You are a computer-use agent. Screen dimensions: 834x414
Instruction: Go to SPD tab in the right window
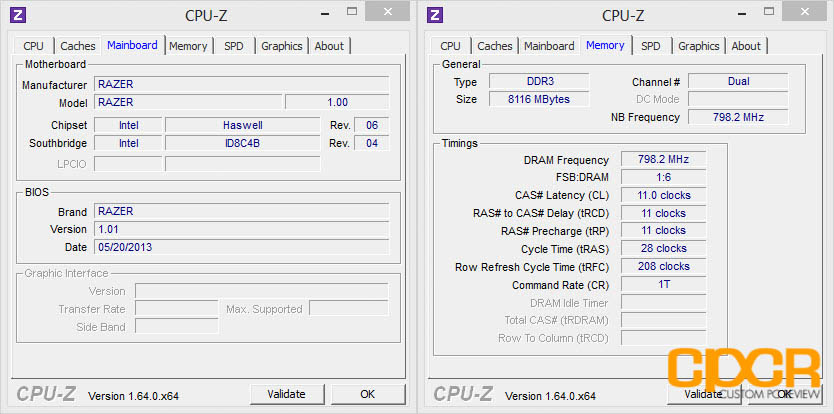650,46
